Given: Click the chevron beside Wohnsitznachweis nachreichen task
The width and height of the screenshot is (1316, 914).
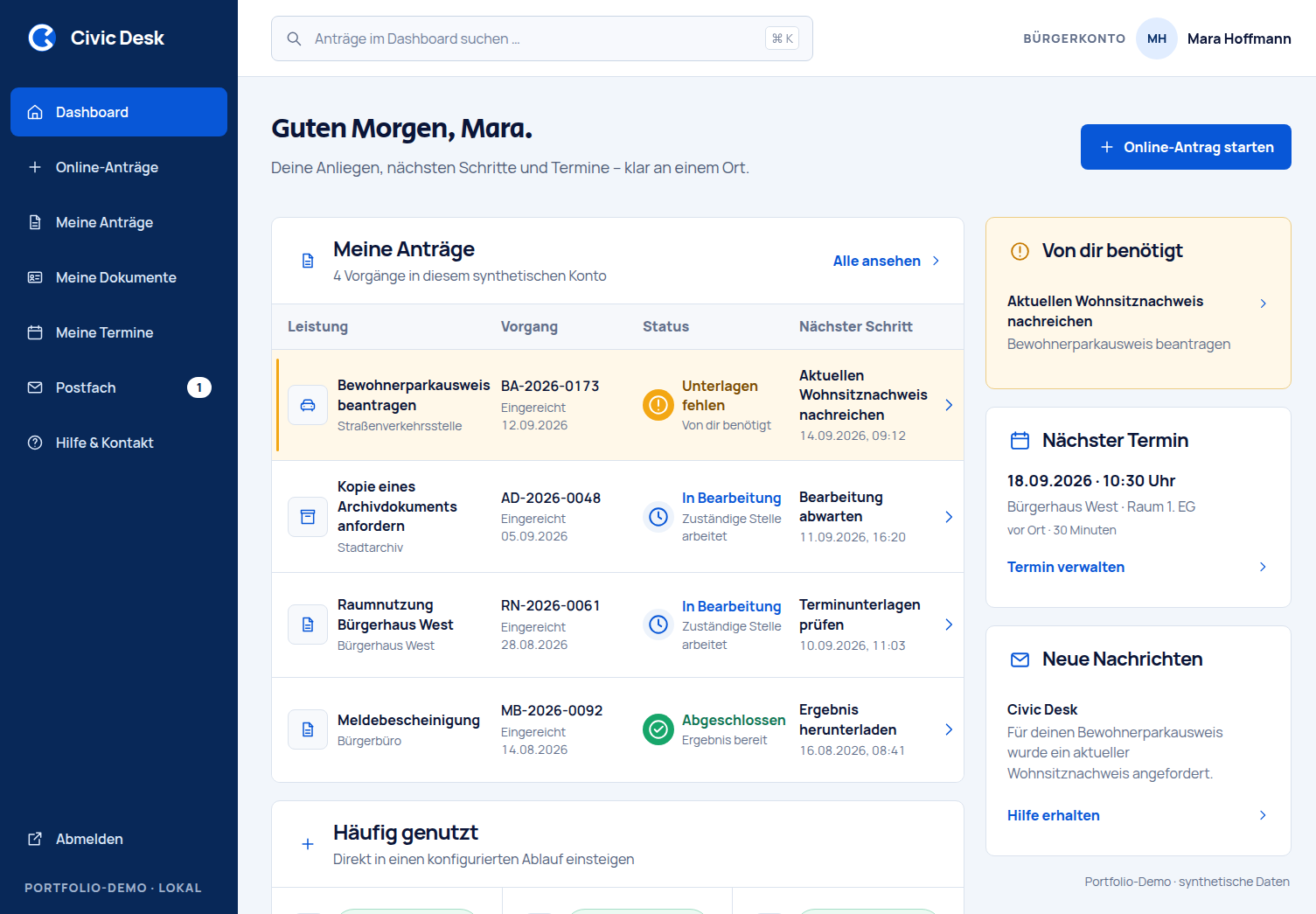Looking at the screenshot, I should [x=1263, y=304].
